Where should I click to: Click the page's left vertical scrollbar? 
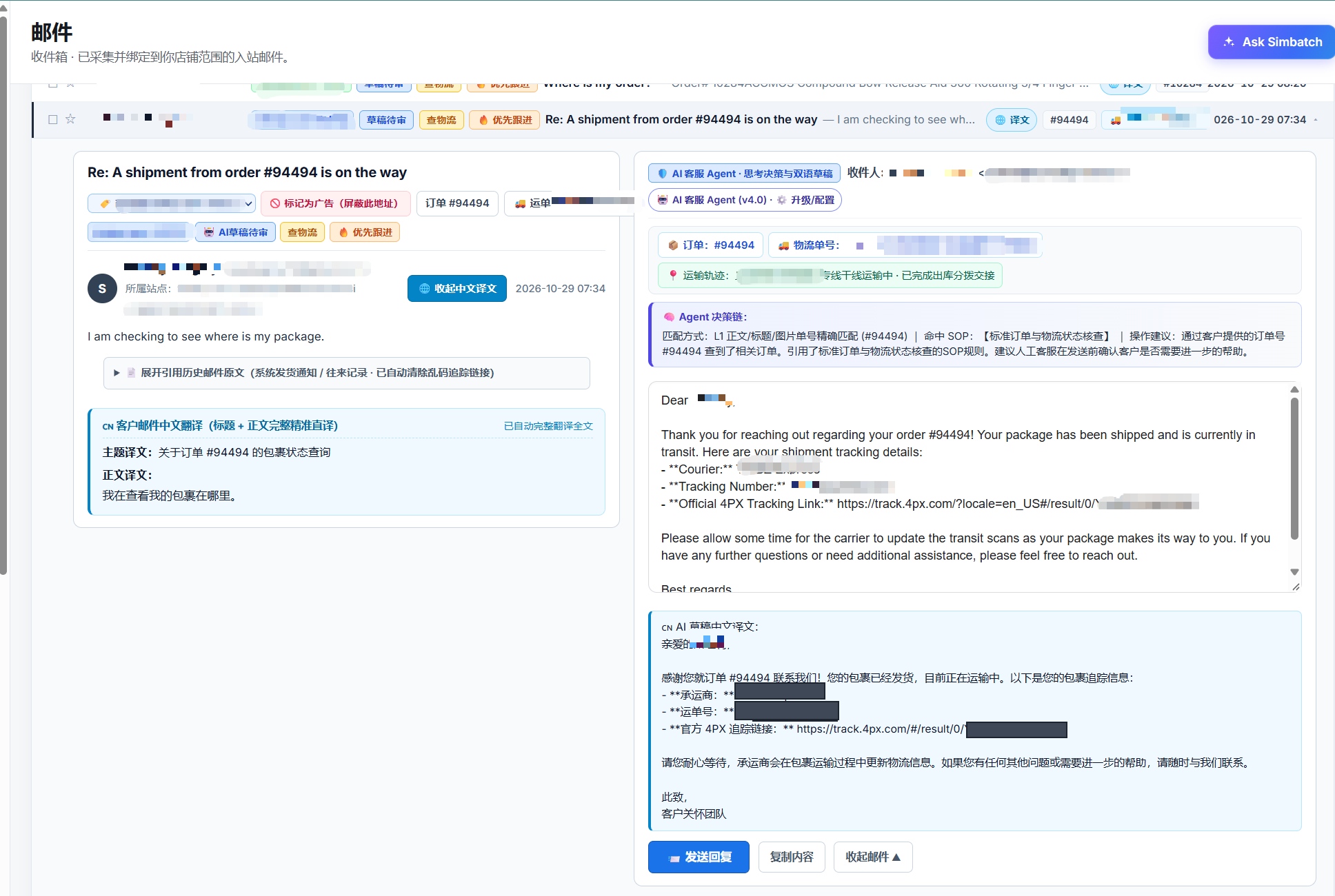point(3,296)
